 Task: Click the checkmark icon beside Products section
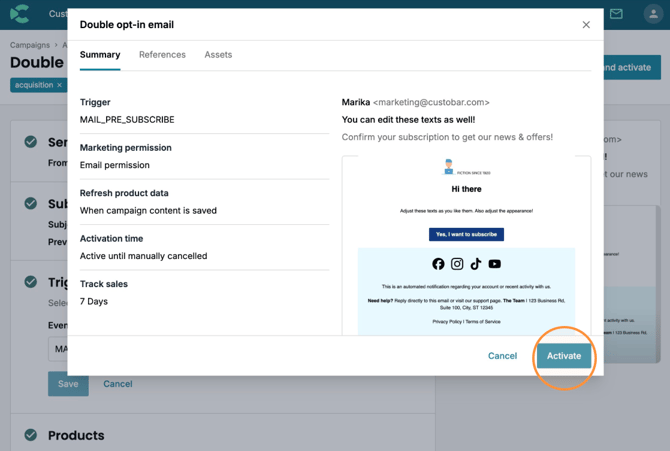[30, 435]
